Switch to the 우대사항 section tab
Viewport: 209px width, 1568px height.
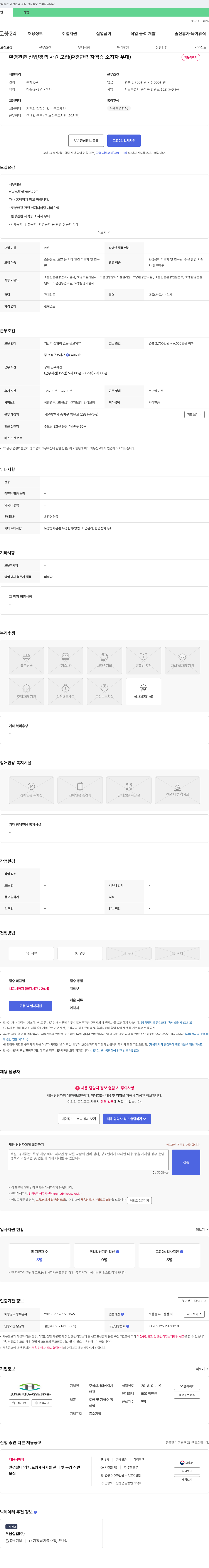(84, 48)
